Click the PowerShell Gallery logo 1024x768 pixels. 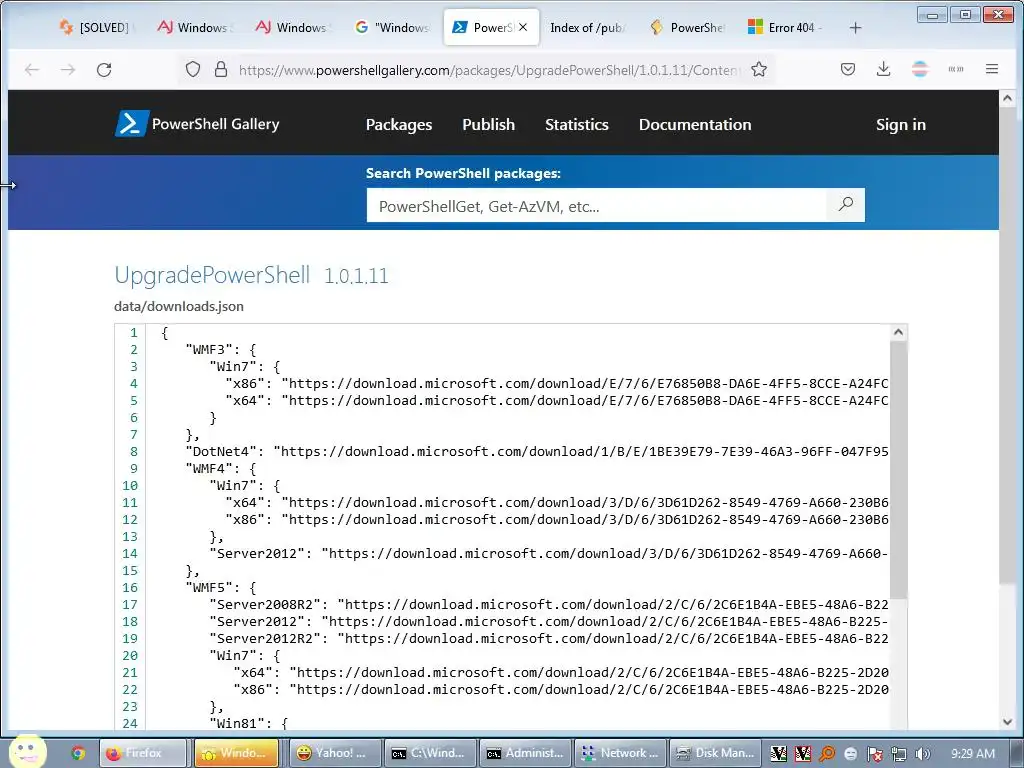pyautogui.click(x=197, y=123)
